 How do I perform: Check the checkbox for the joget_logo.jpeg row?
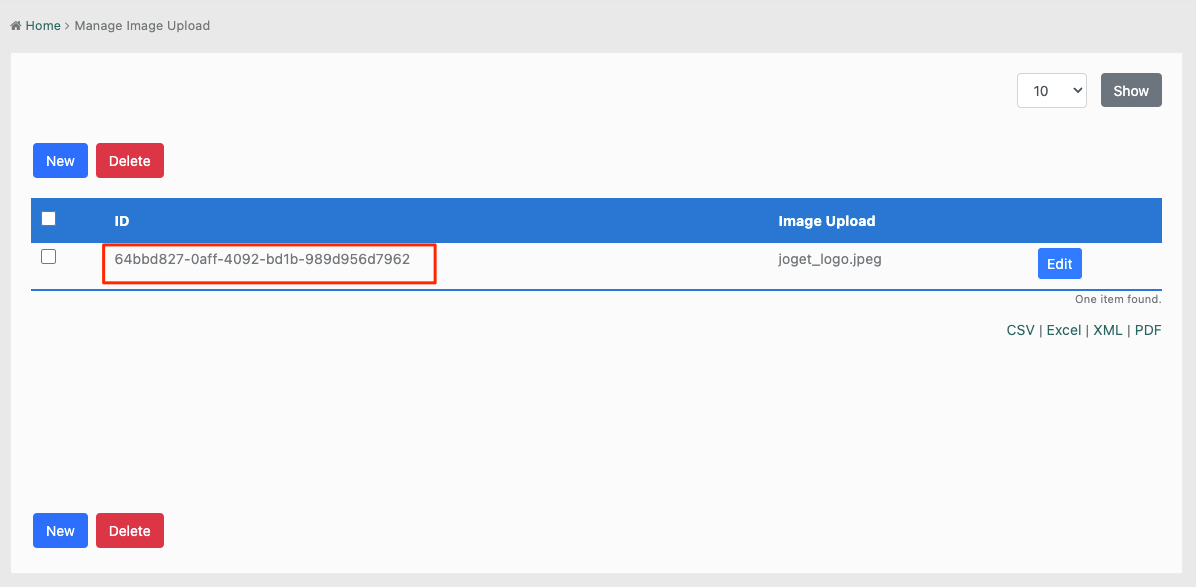[48, 257]
